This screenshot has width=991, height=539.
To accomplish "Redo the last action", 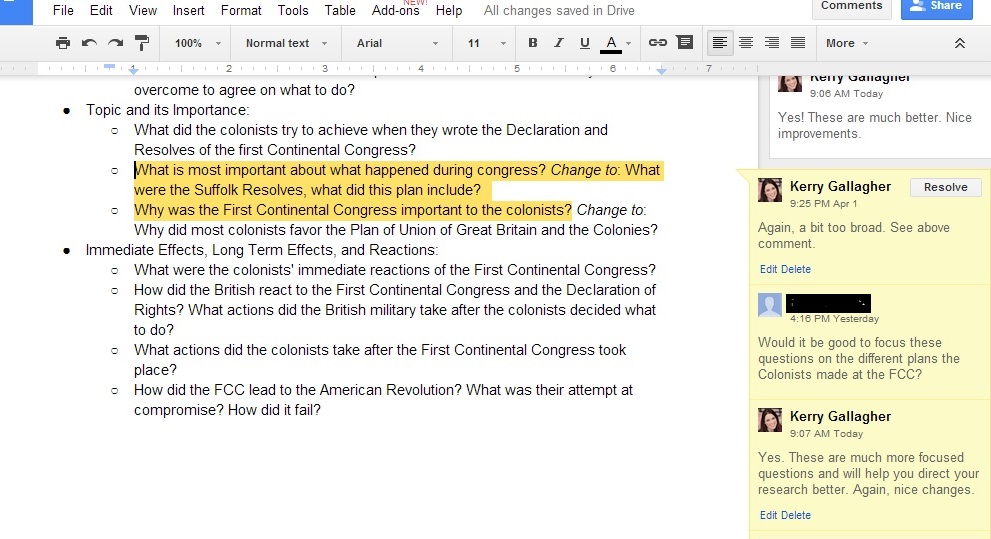I will 116,43.
